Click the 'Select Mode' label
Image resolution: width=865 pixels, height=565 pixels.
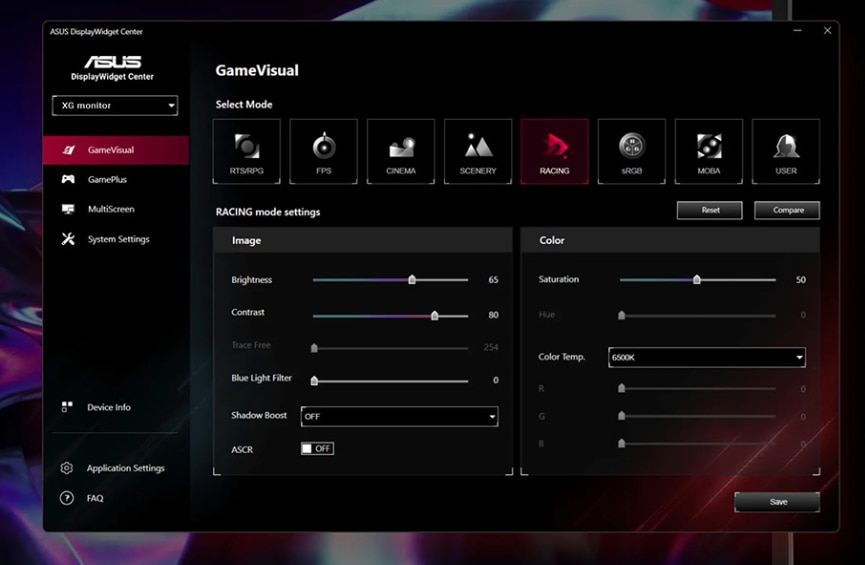pyautogui.click(x=244, y=104)
